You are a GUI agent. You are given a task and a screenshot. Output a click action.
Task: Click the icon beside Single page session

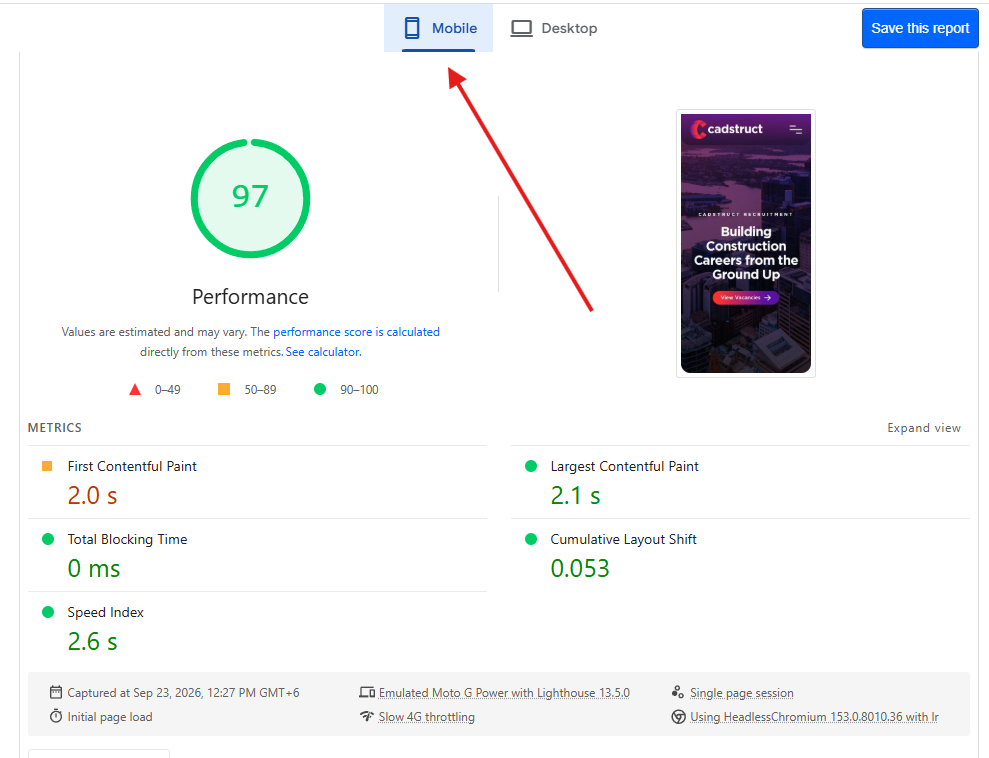[677, 692]
